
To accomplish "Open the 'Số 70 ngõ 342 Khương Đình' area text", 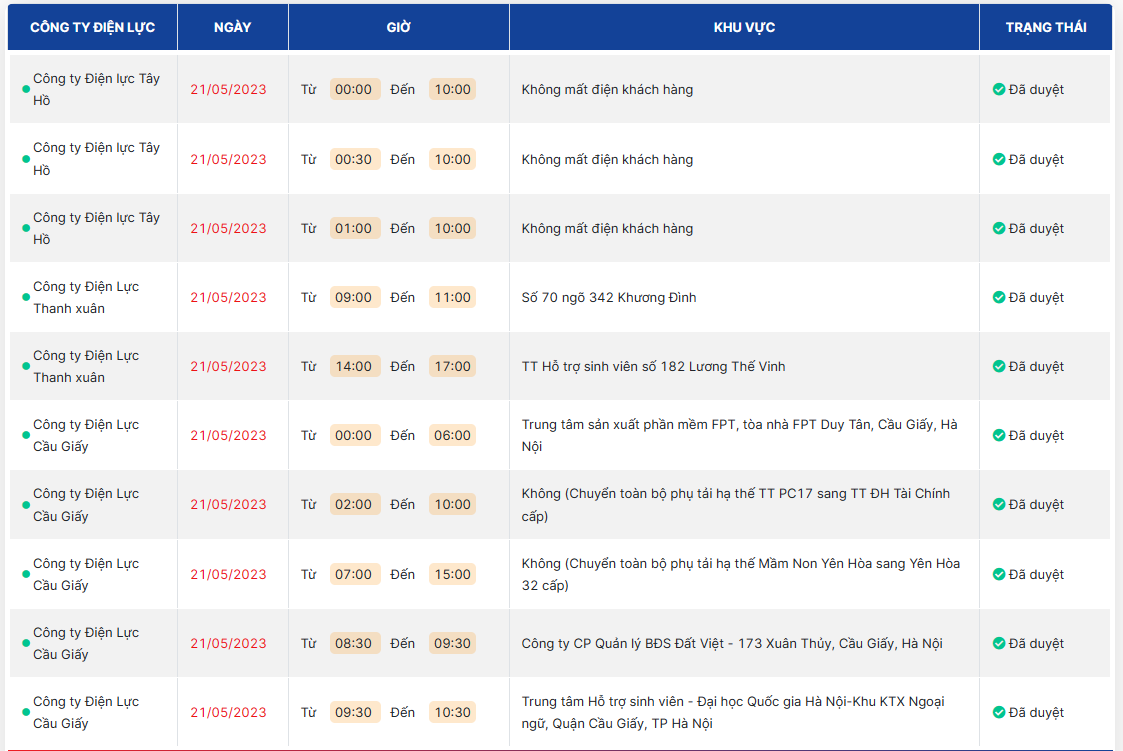I will click(608, 297).
